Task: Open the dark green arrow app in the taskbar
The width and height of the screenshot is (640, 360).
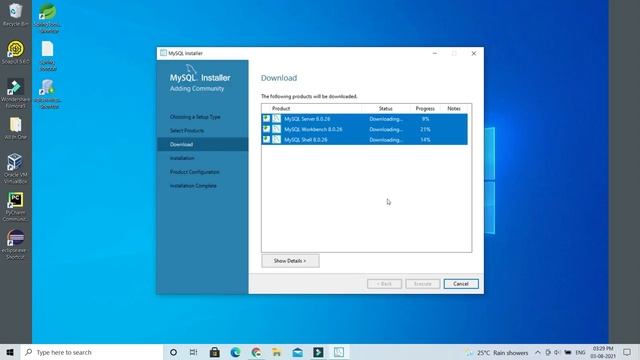Action: (x=318, y=352)
